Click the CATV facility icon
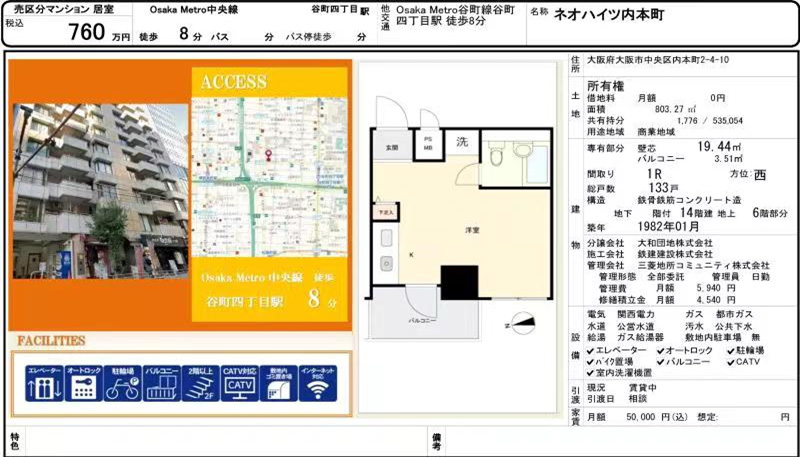 [x=240, y=384]
